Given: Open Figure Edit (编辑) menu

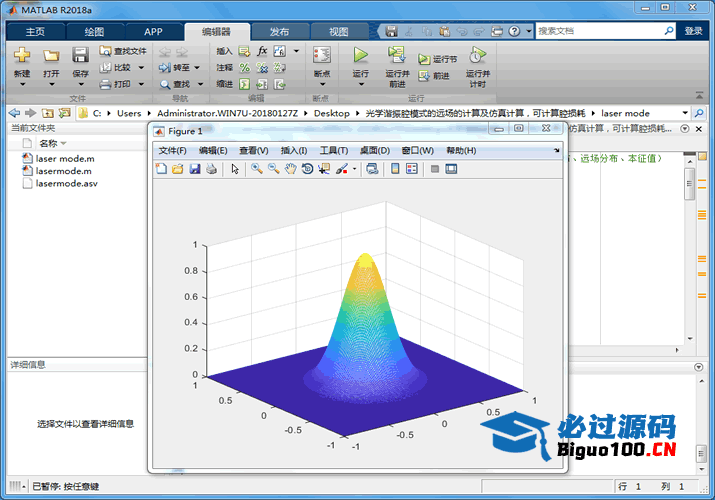Looking at the screenshot, I should 213,150.
